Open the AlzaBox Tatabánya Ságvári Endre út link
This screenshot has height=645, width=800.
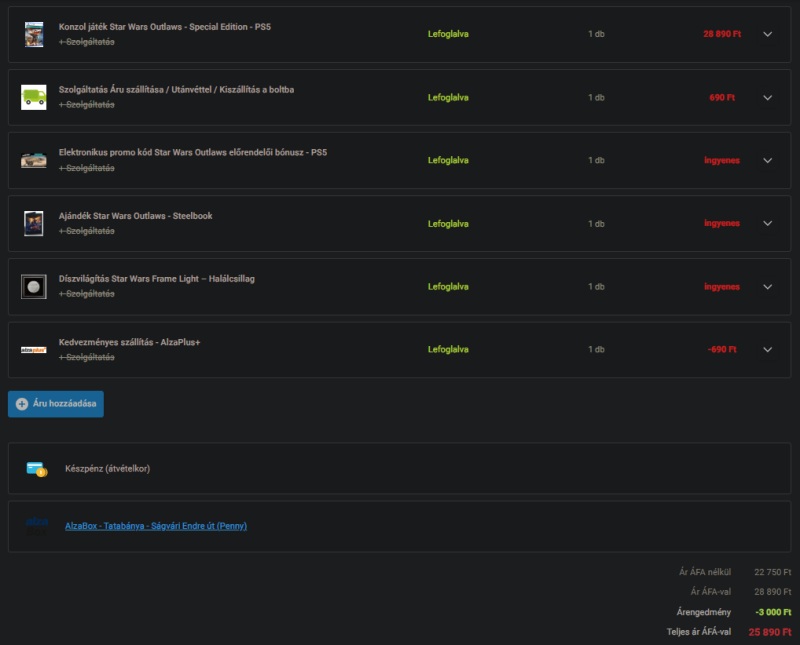coord(156,526)
